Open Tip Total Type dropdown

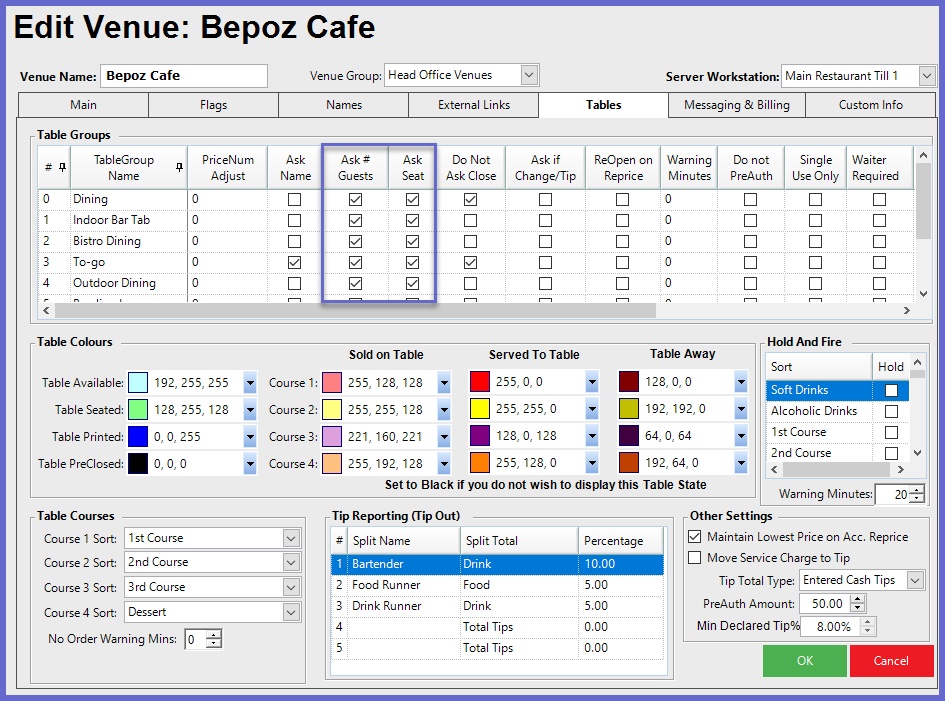coord(915,580)
